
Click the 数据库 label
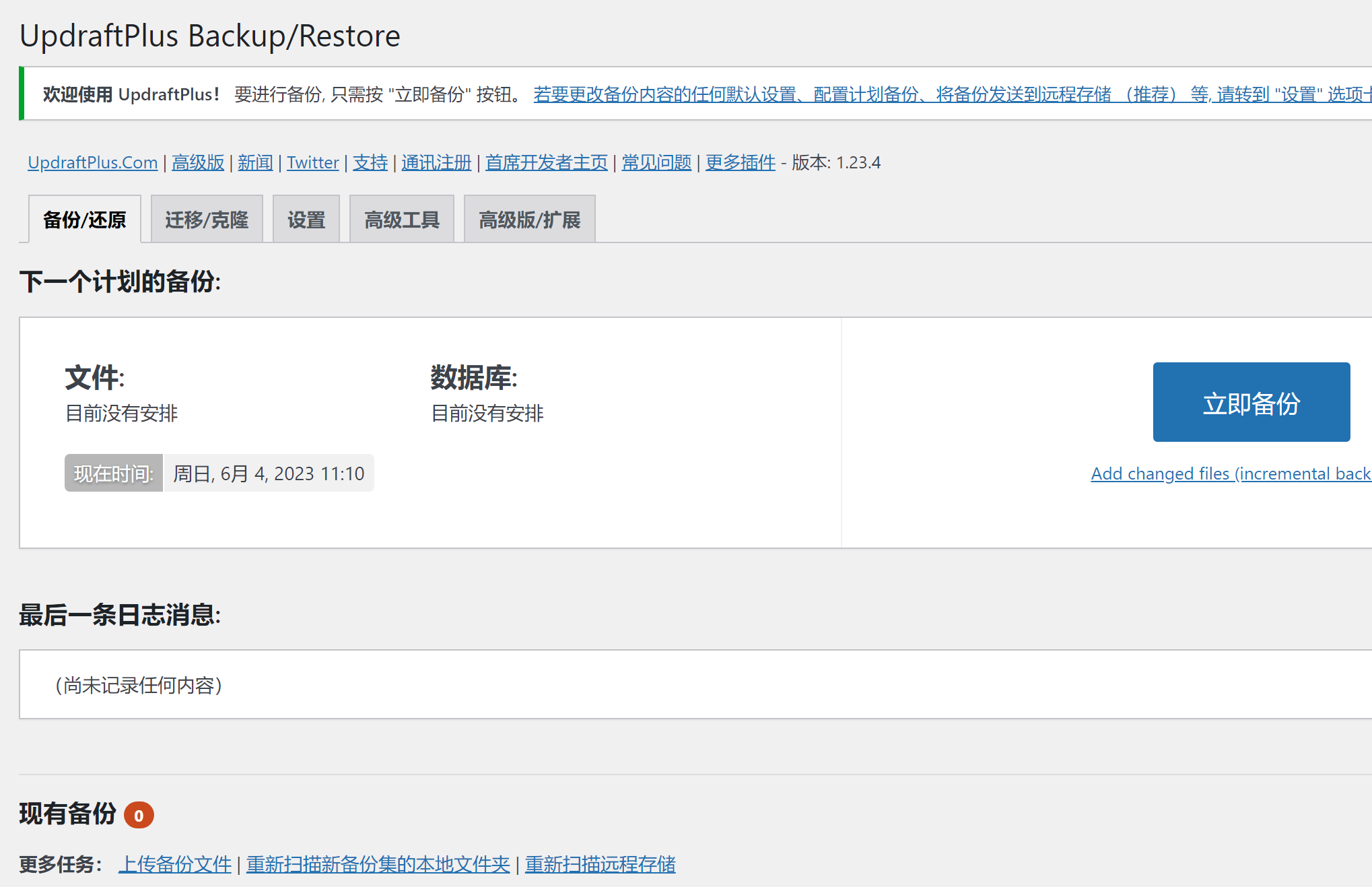(x=474, y=378)
